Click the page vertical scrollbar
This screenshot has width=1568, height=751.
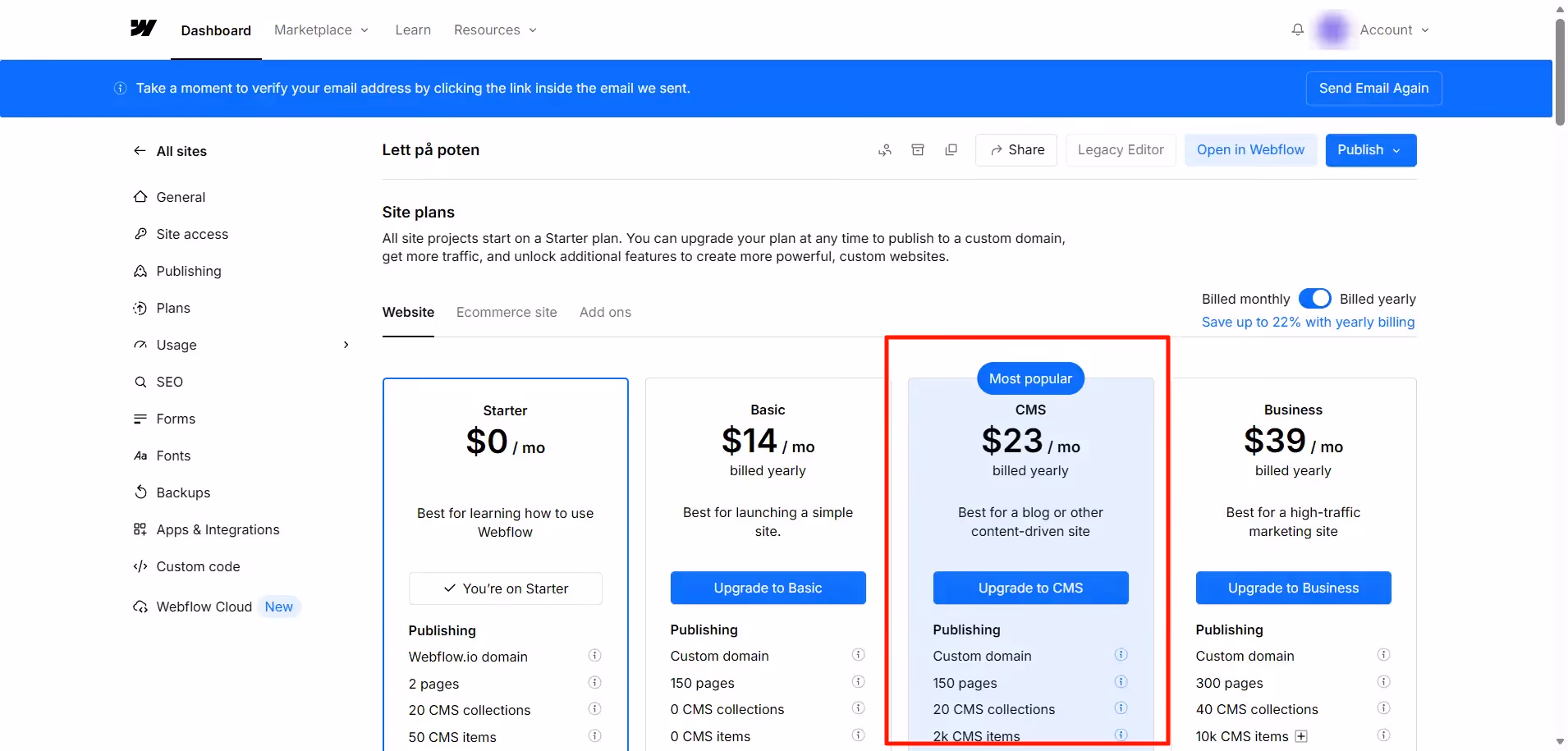pos(1560,71)
